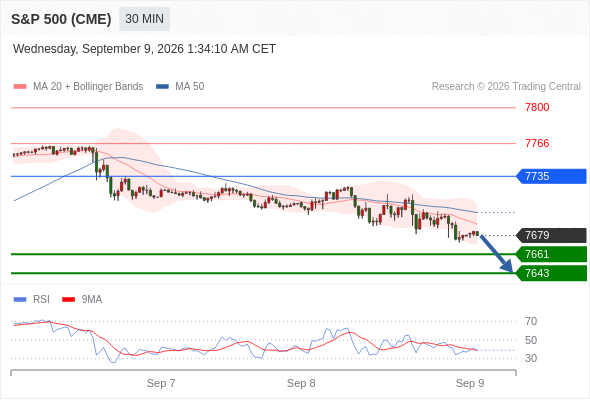
Task: Select the MA 50 legend label
Action: 190,87
